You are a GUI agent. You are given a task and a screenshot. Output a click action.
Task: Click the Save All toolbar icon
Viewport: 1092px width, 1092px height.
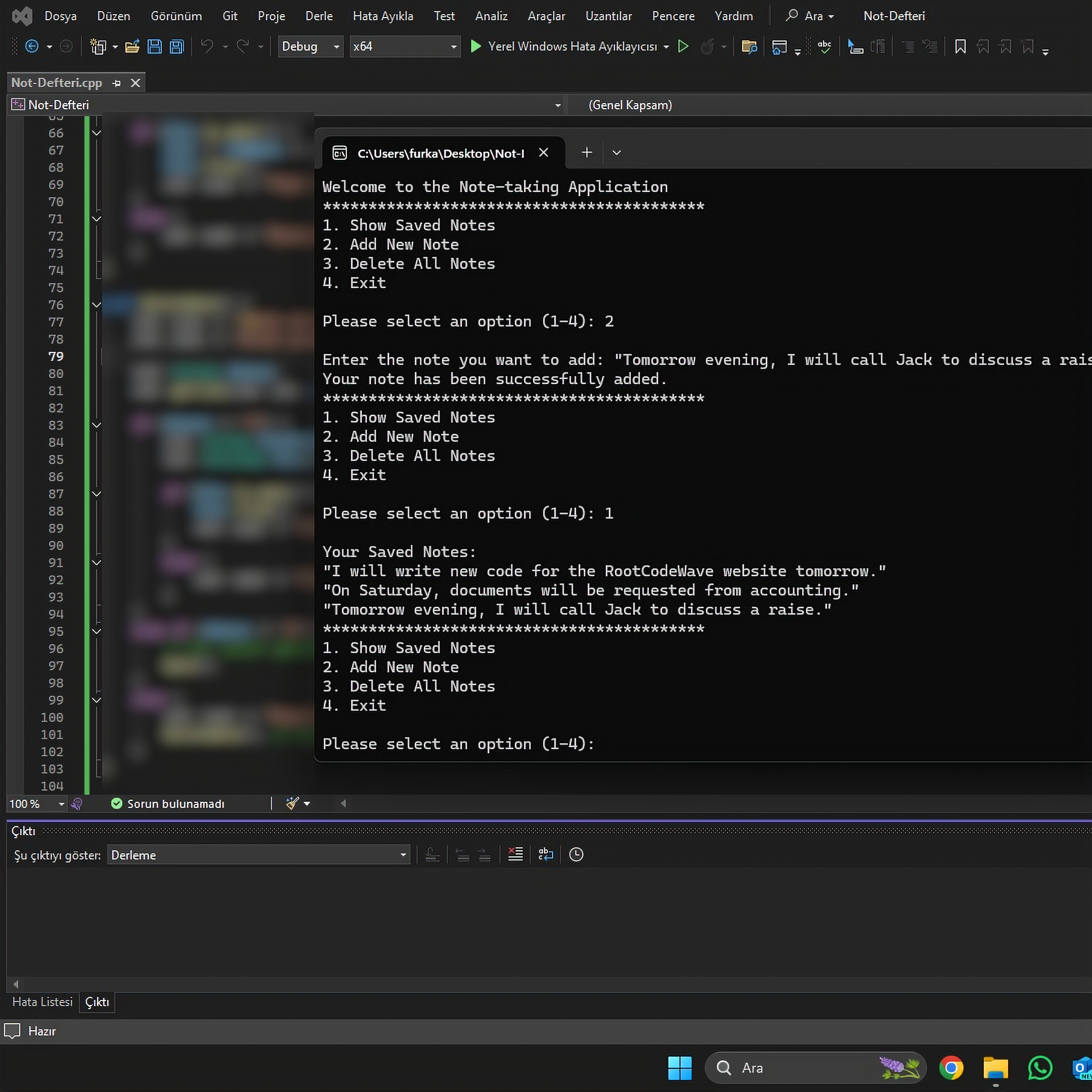click(x=177, y=47)
